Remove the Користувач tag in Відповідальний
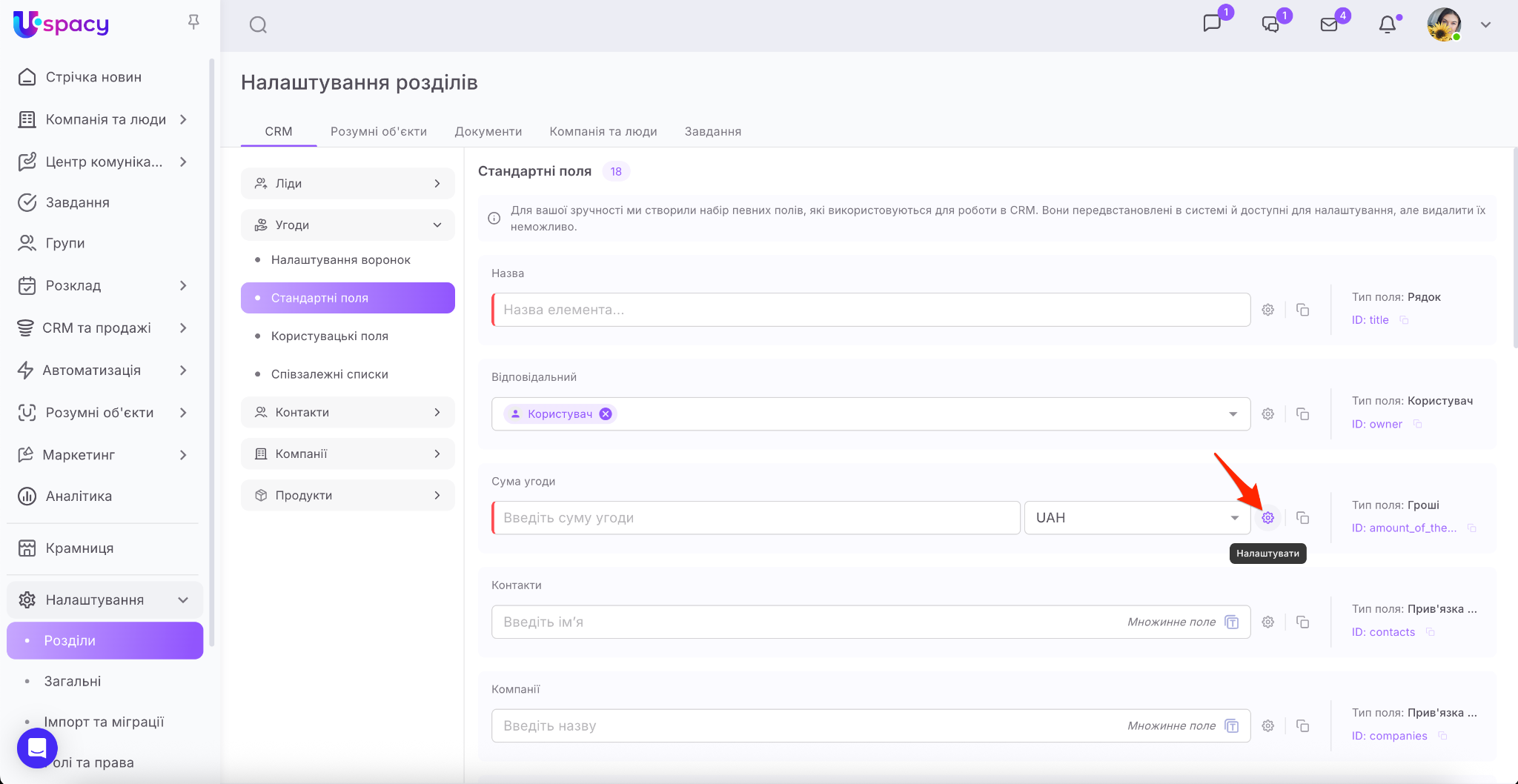This screenshot has width=1518, height=784. click(x=606, y=414)
